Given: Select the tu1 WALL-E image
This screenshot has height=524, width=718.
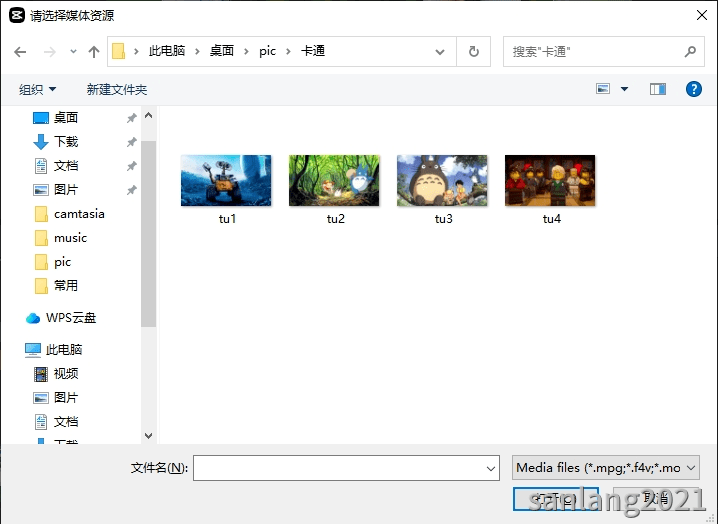Looking at the screenshot, I should [x=226, y=189].
